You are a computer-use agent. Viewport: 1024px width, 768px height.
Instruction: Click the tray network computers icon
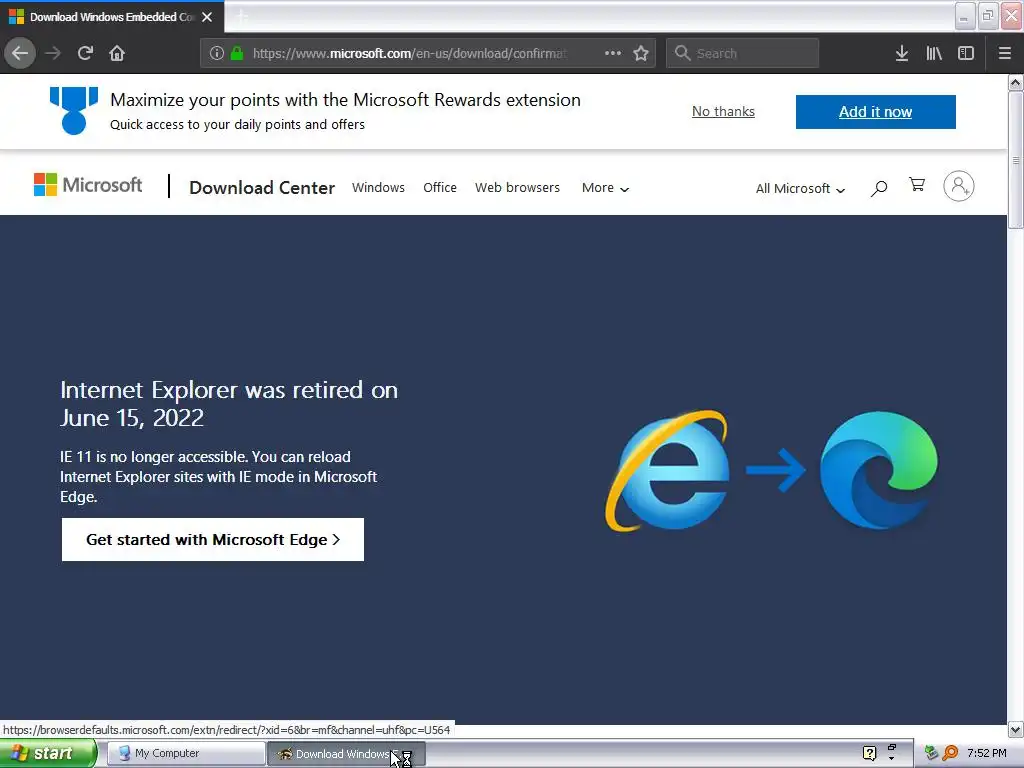pos(931,753)
